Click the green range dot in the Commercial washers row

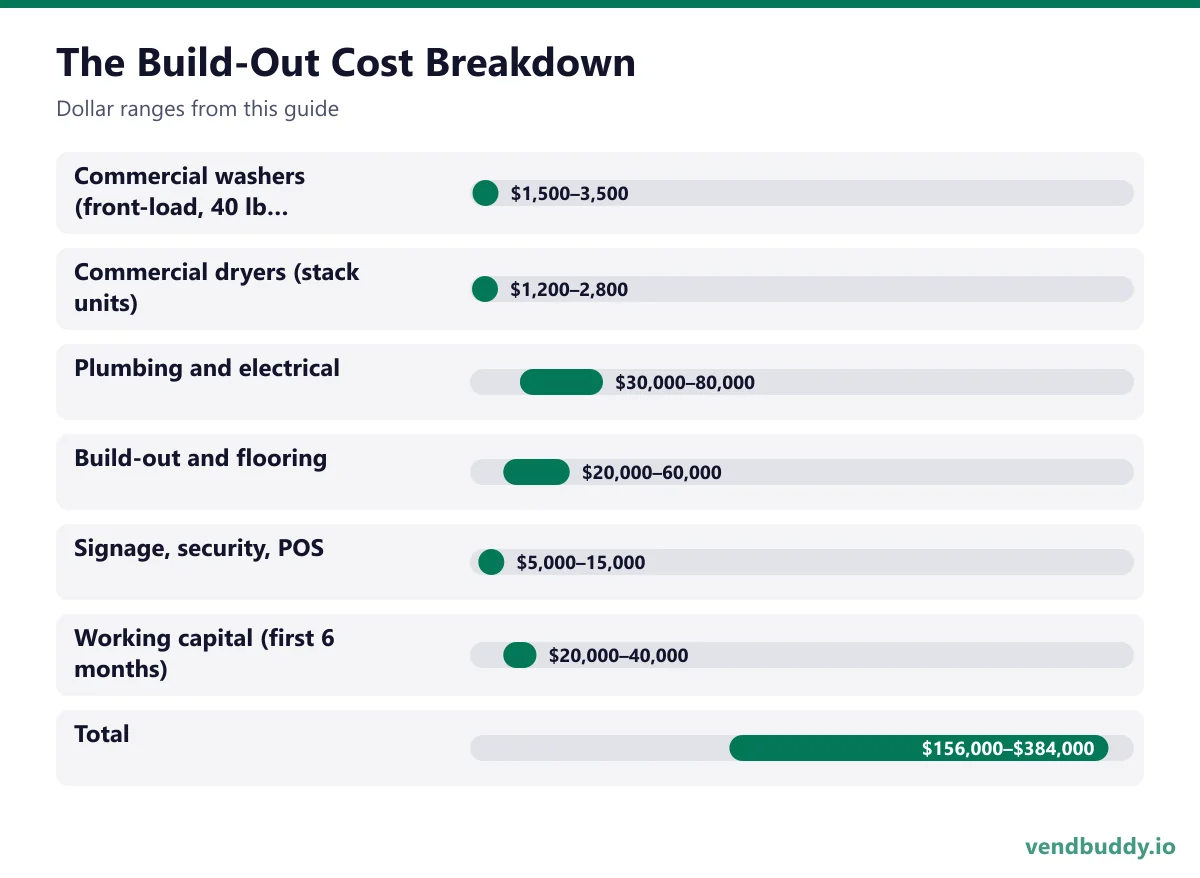coord(485,193)
